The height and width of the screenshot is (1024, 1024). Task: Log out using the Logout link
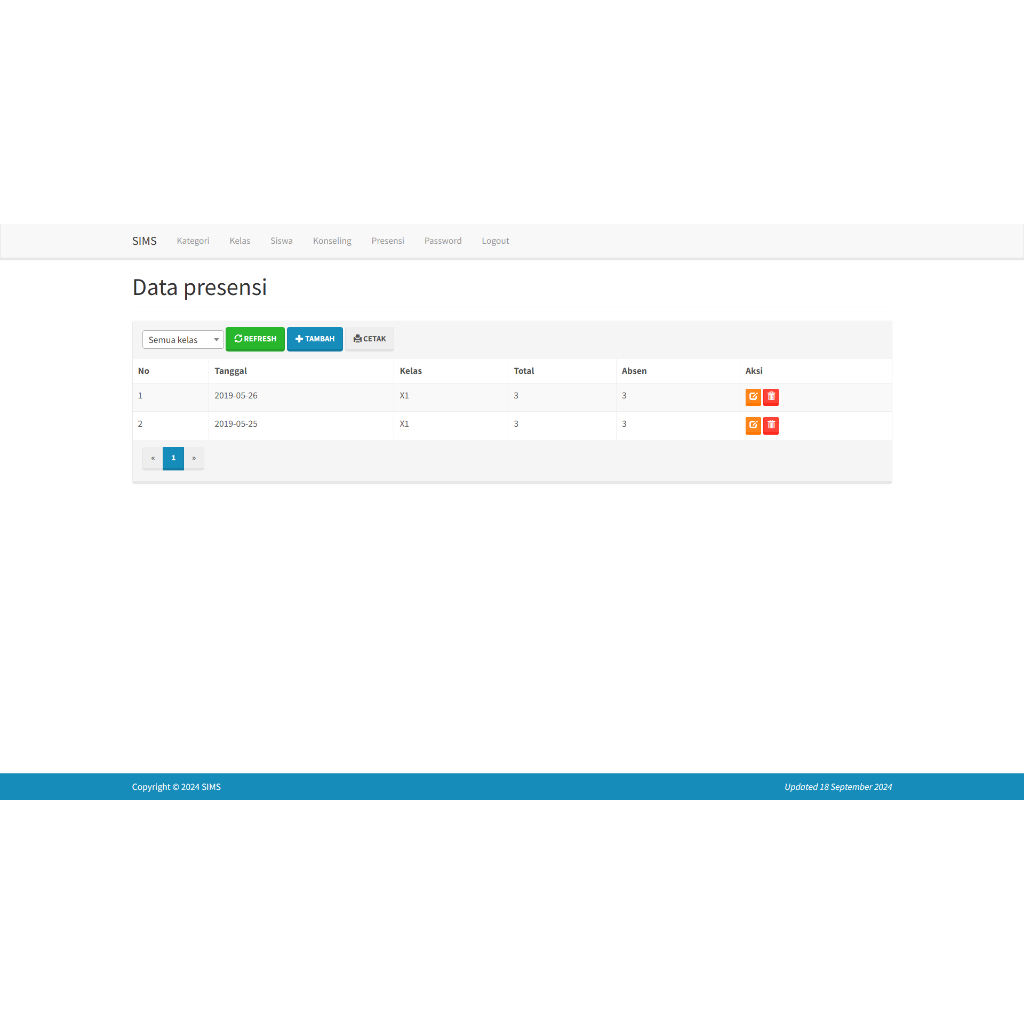pos(496,241)
